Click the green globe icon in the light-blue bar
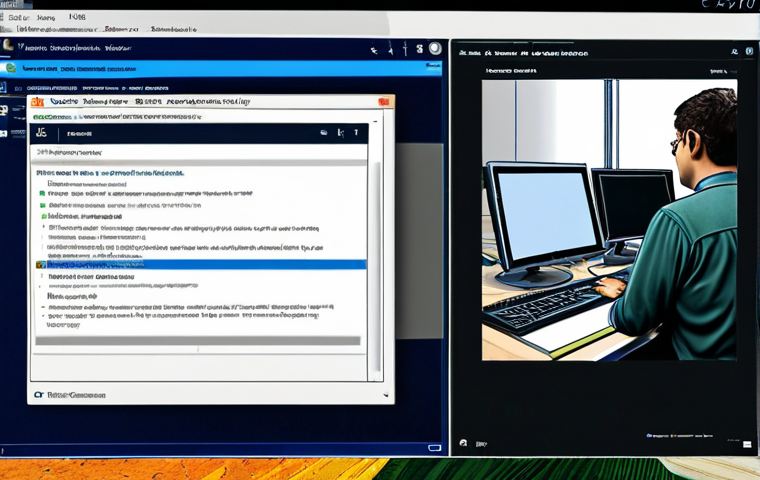 (11, 68)
